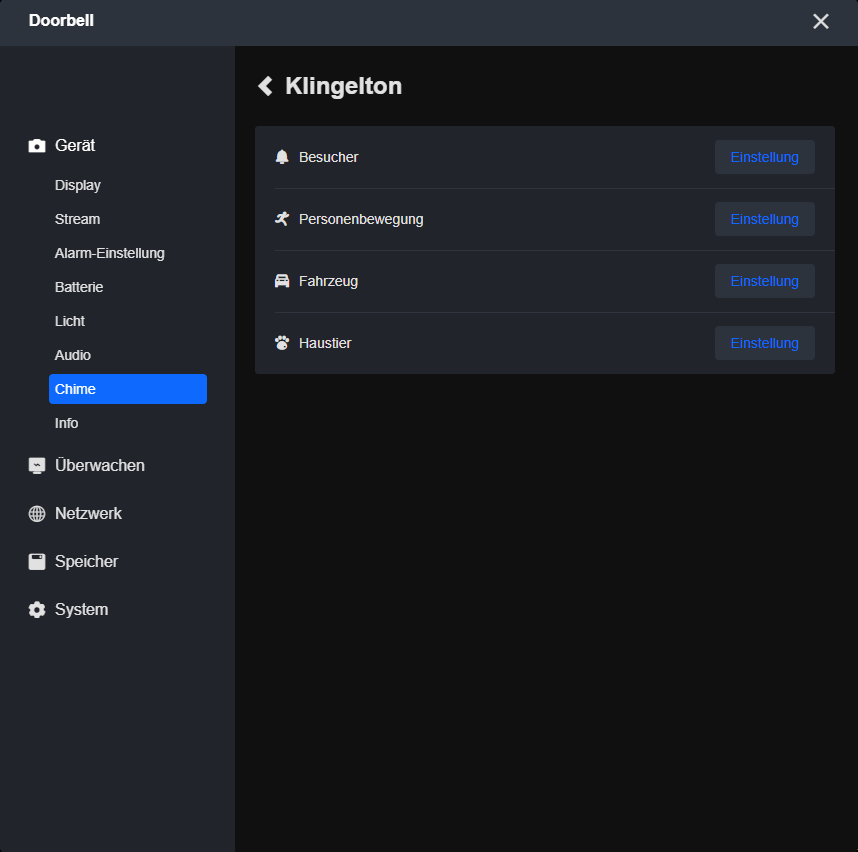Click the running person icon for Personenbewegung

pyautogui.click(x=282, y=219)
